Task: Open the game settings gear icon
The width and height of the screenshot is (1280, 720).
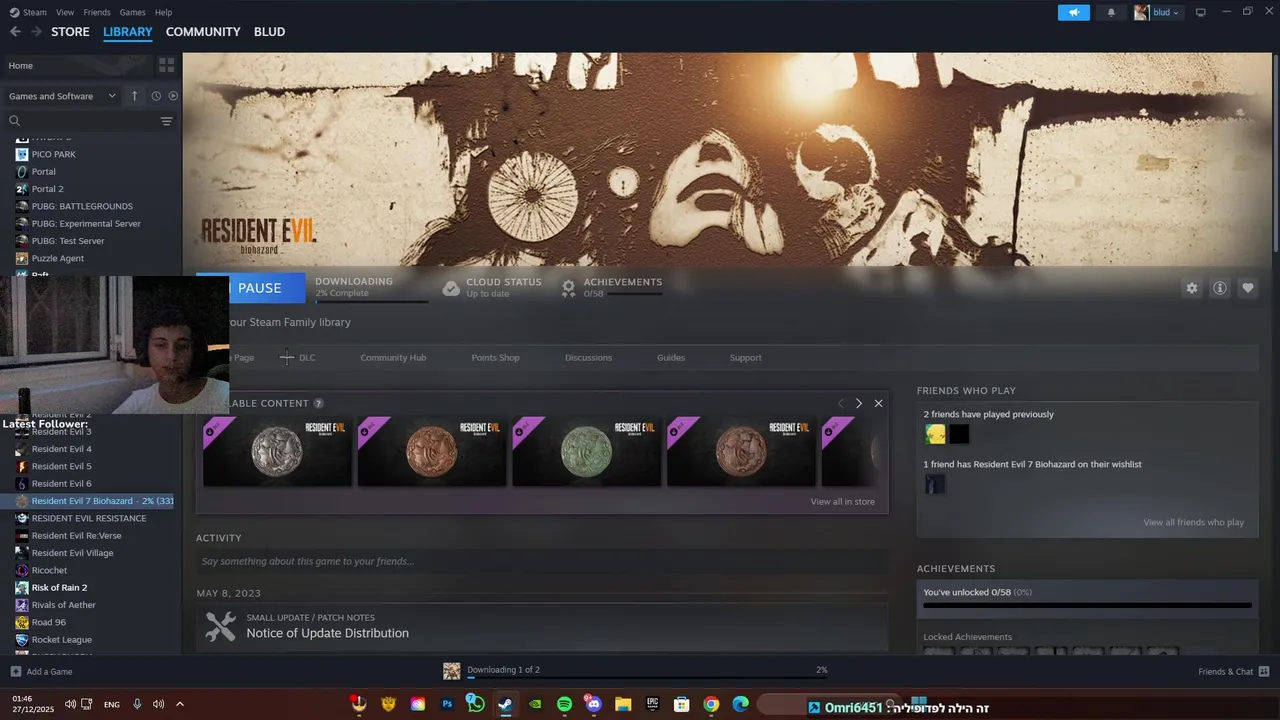Action: click(1191, 288)
